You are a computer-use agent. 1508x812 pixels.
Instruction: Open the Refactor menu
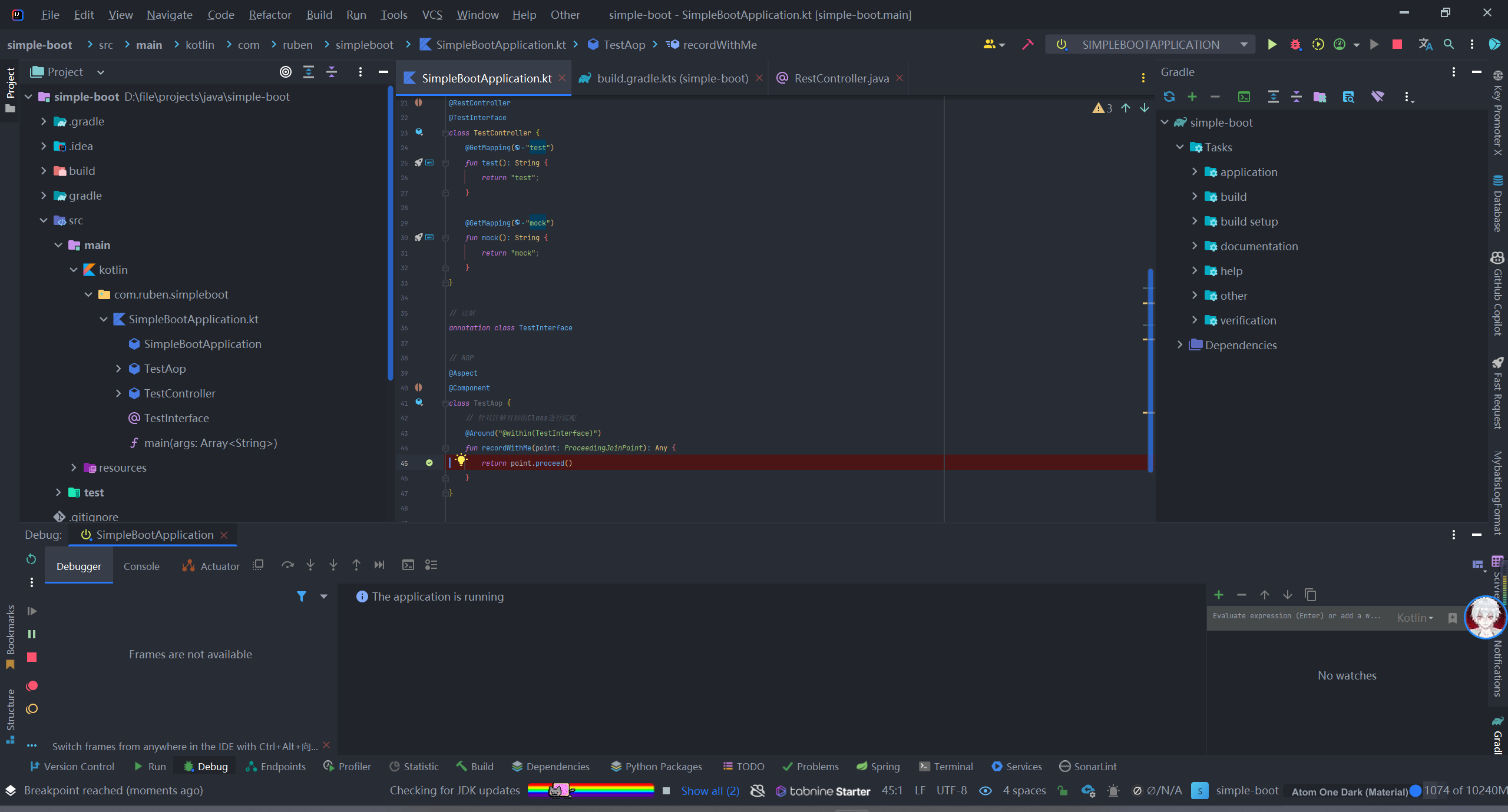tap(270, 15)
